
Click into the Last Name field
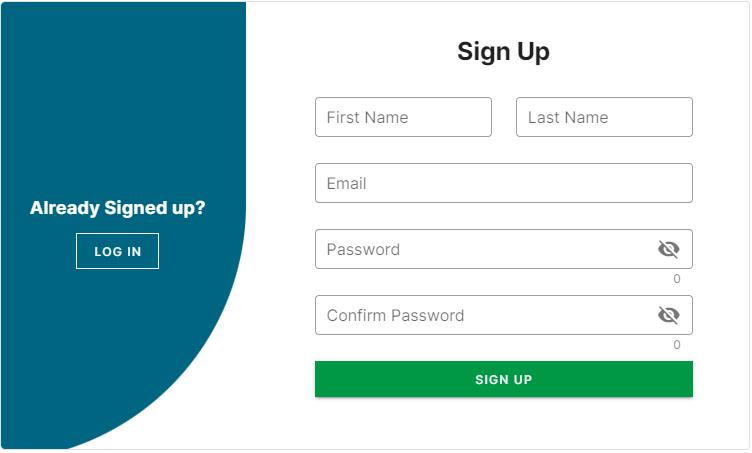click(x=604, y=117)
